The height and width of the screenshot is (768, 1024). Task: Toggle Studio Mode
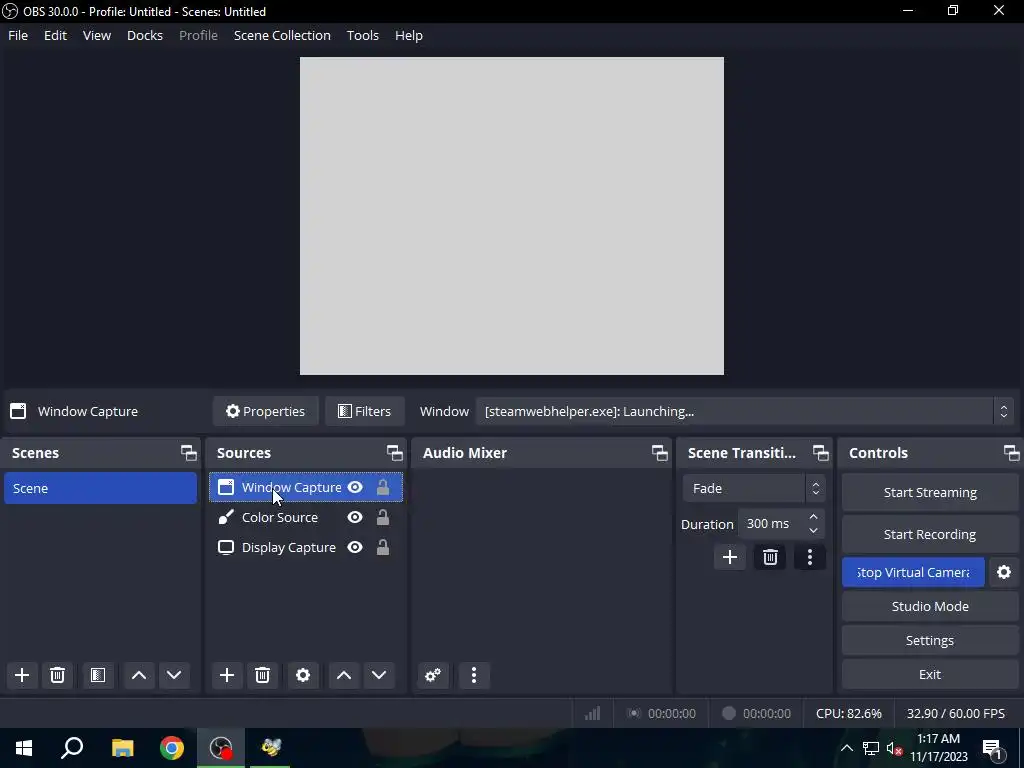coord(930,606)
